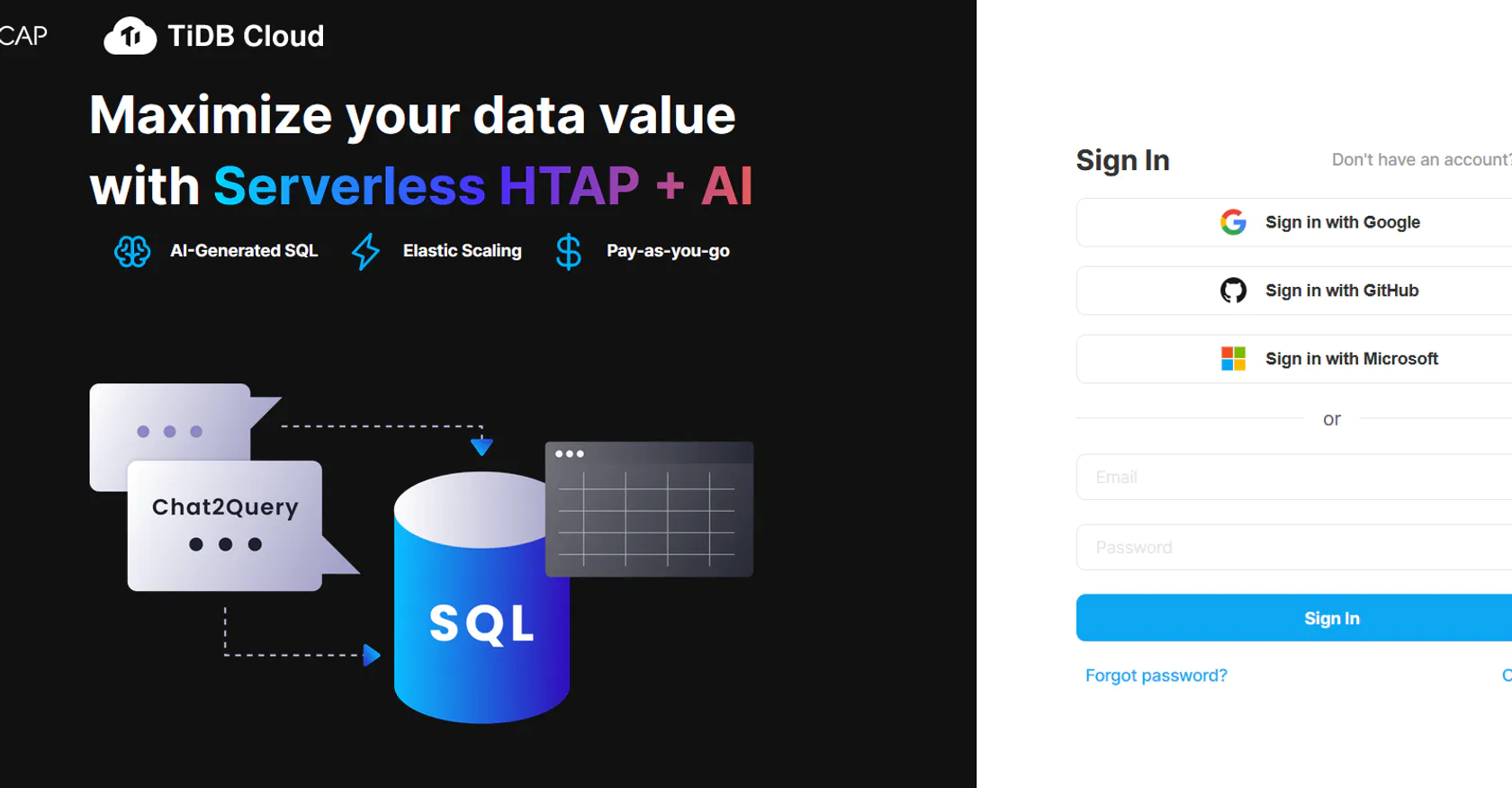Click the Microsoft four-color logo icon
This screenshot has height=788, width=1512.
coord(1233,359)
